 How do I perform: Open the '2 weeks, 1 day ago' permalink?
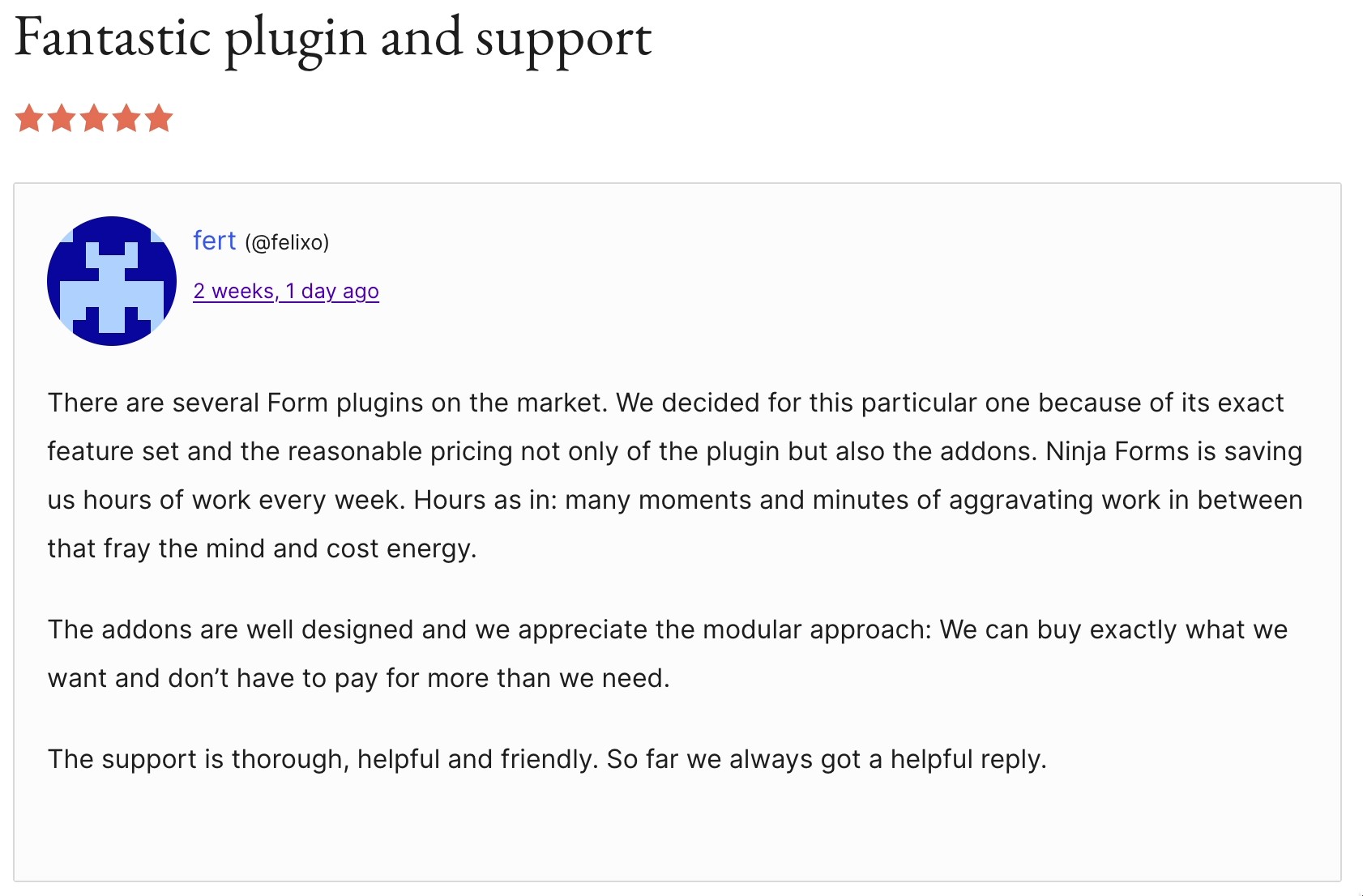pyautogui.click(x=285, y=291)
